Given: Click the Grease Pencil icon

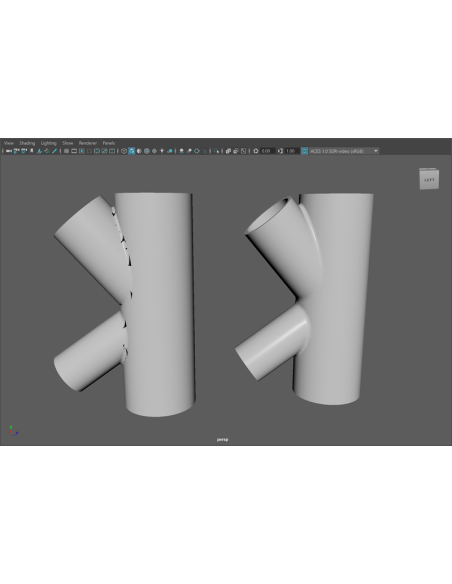Looking at the screenshot, I should (54, 151).
